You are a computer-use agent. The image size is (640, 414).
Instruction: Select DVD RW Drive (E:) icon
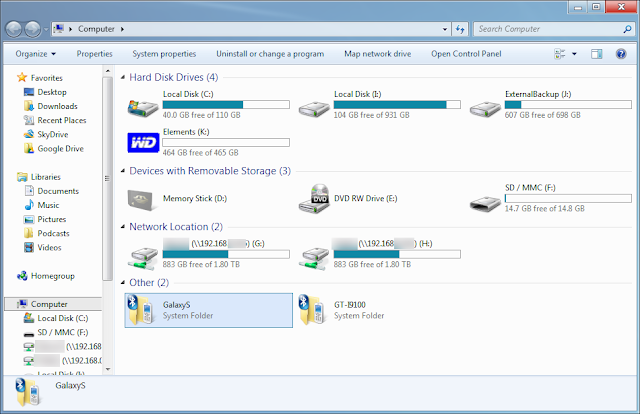[x=315, y=198]
